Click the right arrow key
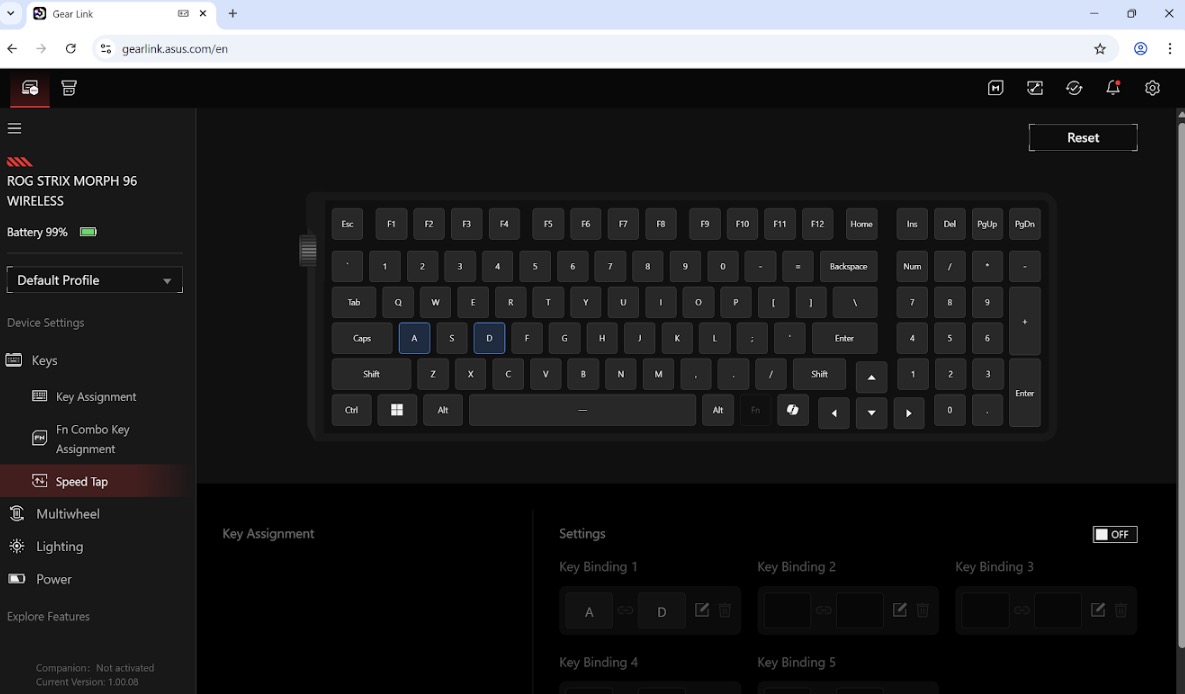 point(908,413)
